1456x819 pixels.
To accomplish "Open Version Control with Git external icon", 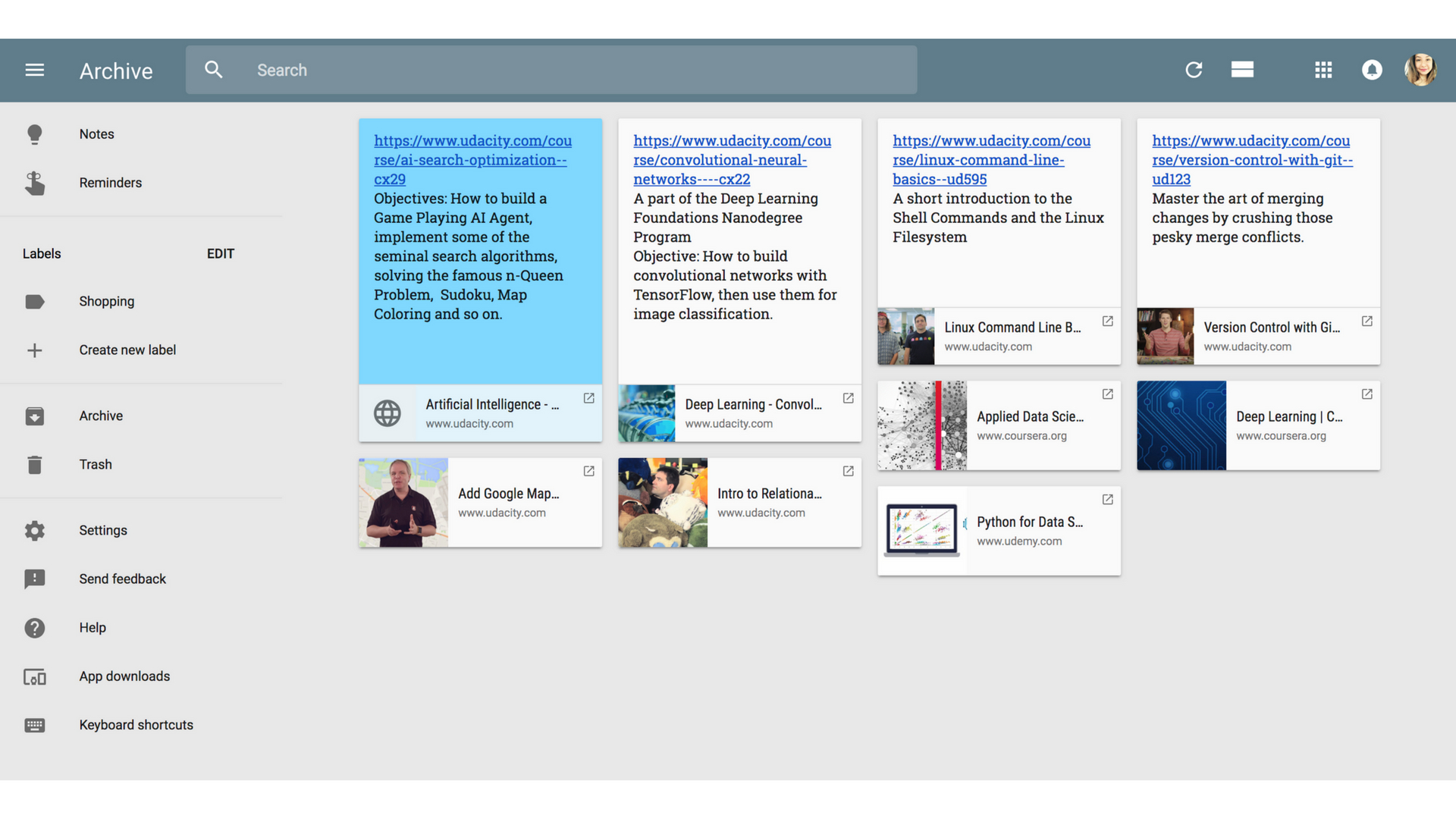I will 1367,322.
